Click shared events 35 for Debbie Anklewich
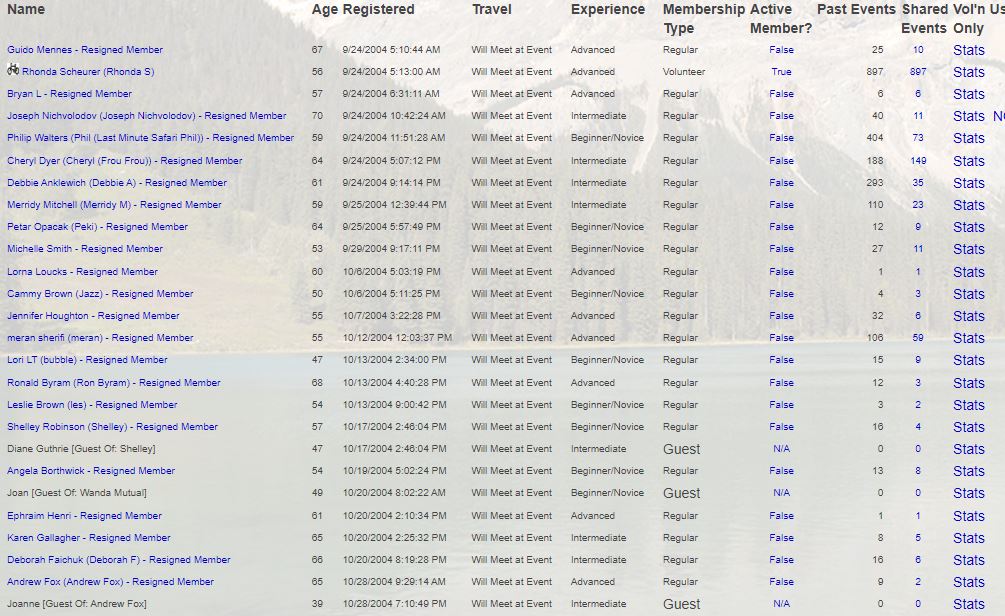Screen dimensions: 1005x616 918,183
